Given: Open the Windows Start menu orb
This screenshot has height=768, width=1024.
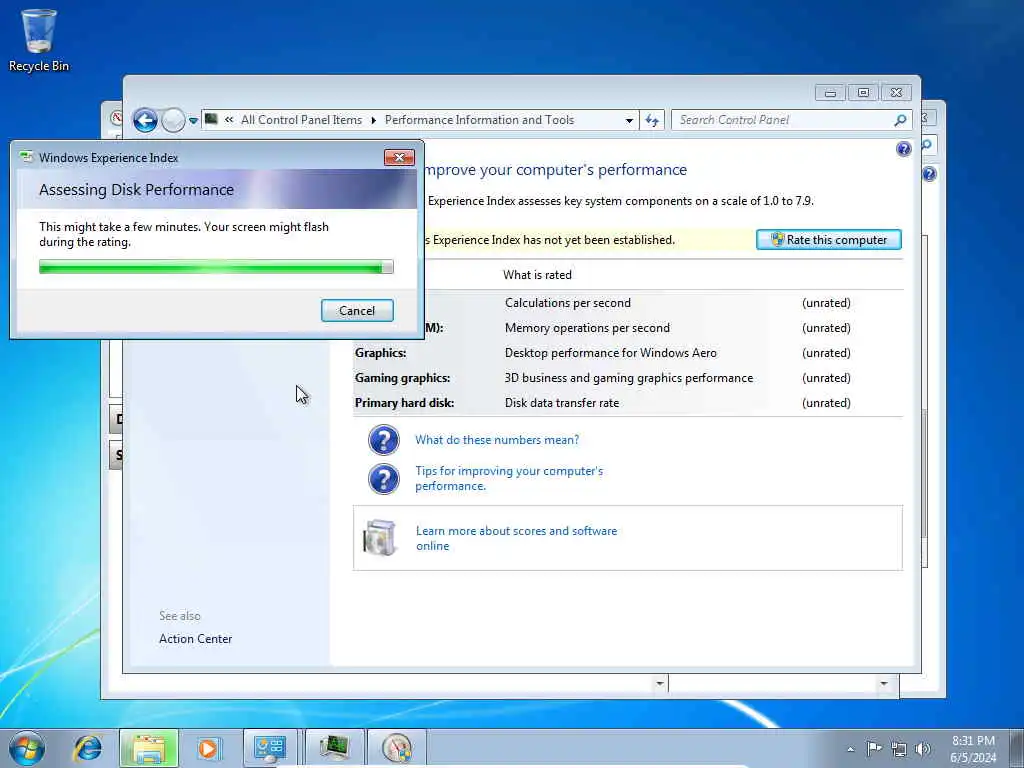Looking at the screenshot, I should pos(27,748).
